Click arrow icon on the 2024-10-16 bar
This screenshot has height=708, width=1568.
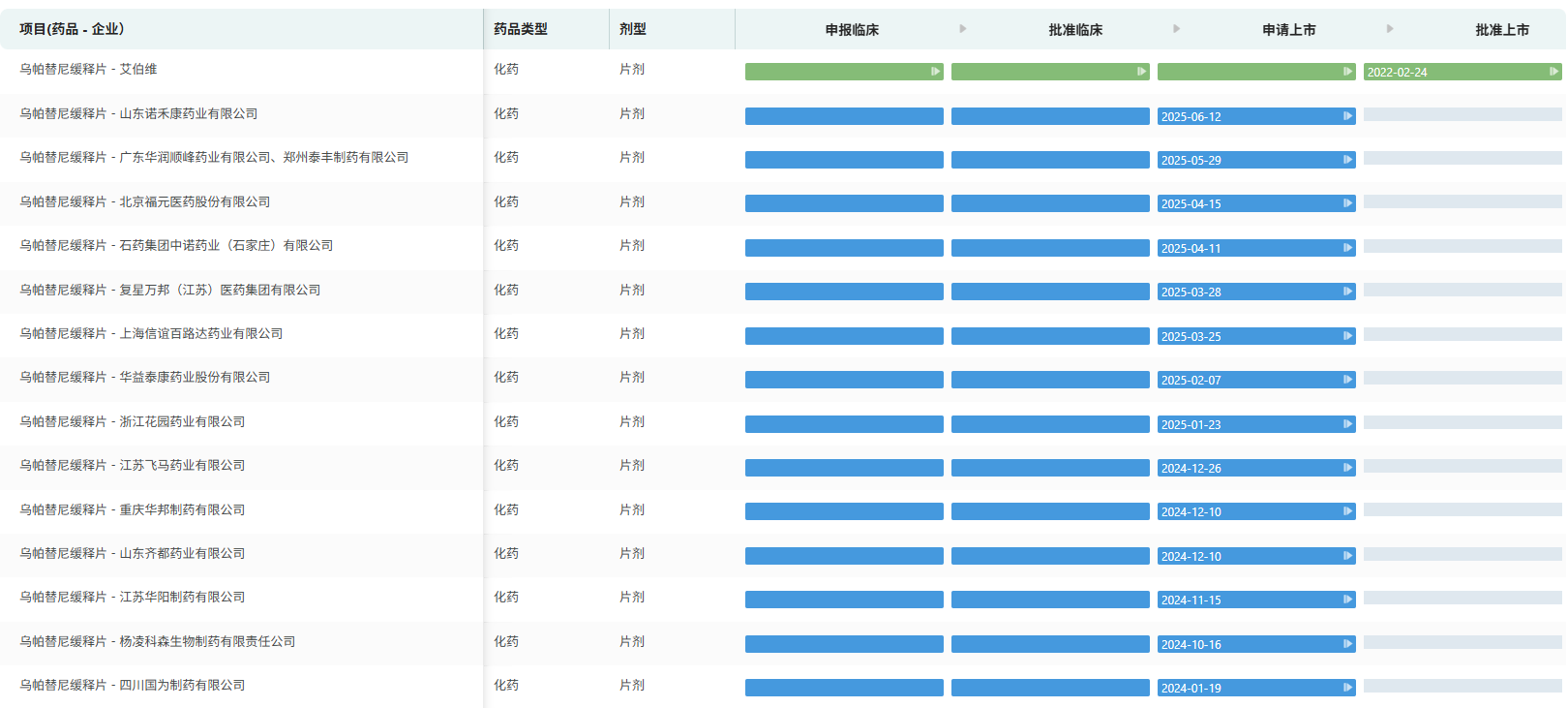coord(1347,644)
